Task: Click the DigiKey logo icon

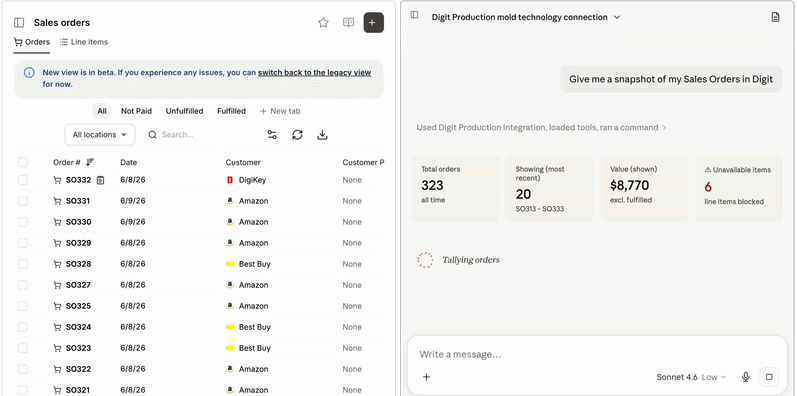Action: click(x=230, y=180)
